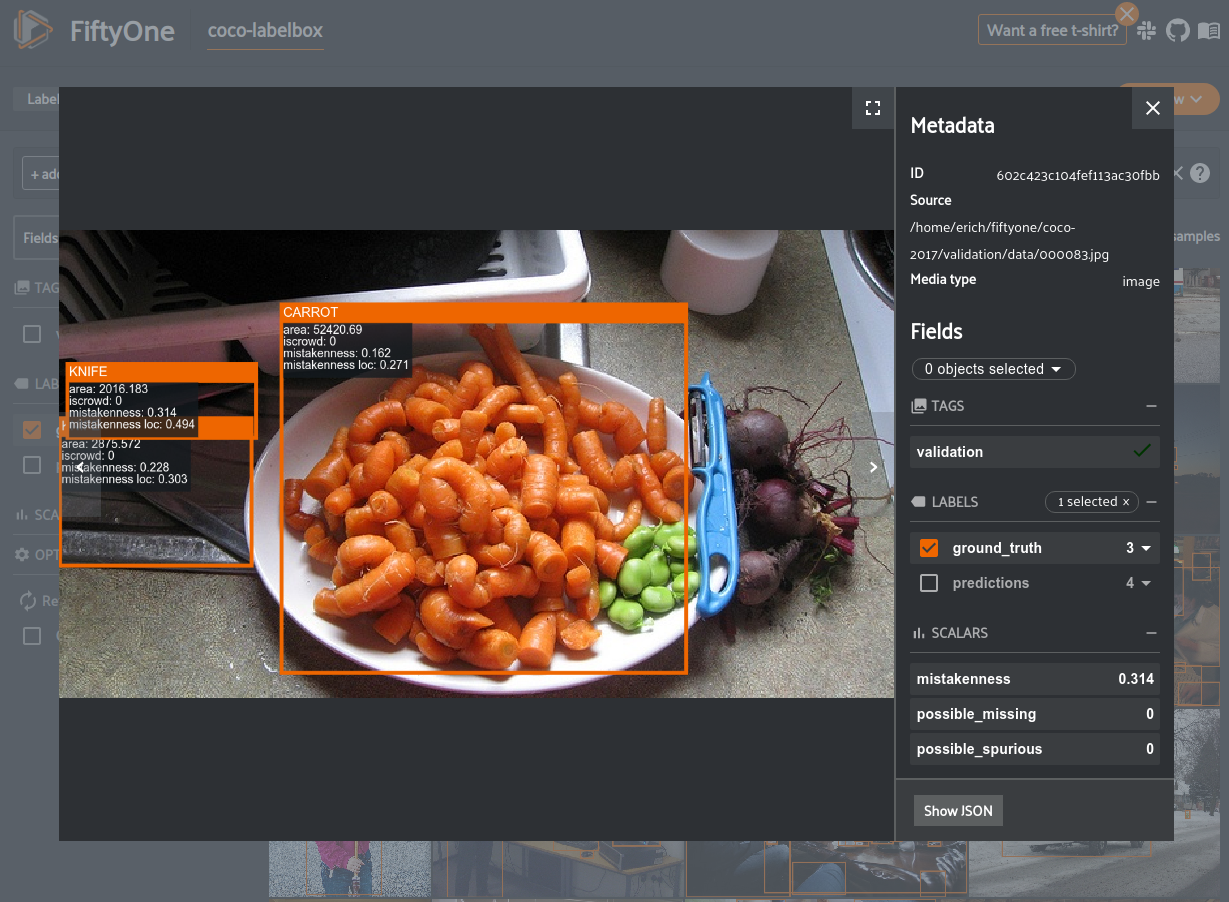The image size is (1229, 902).
Task: Open the documentation book icon
Action: coord(1209,31)
